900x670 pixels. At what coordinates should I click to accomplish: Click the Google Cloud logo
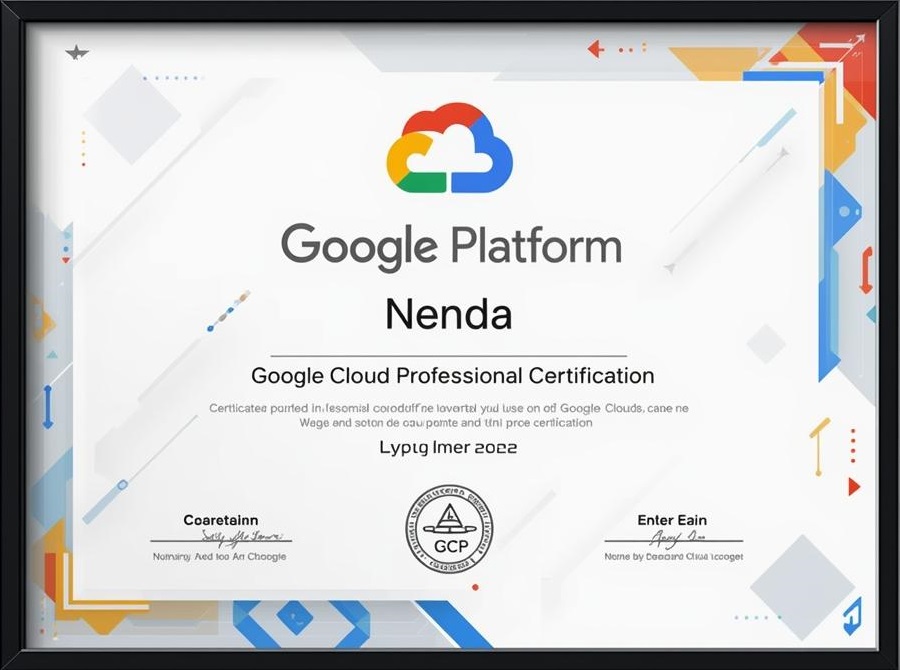449,148
